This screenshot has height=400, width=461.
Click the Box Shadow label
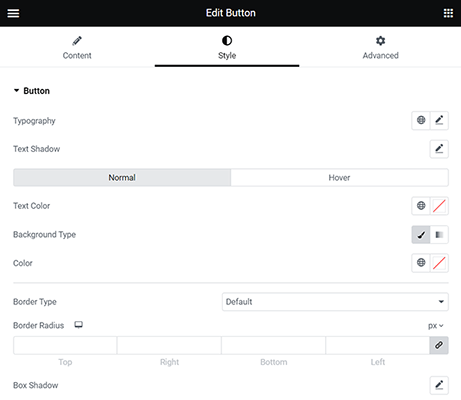(36, 385)
